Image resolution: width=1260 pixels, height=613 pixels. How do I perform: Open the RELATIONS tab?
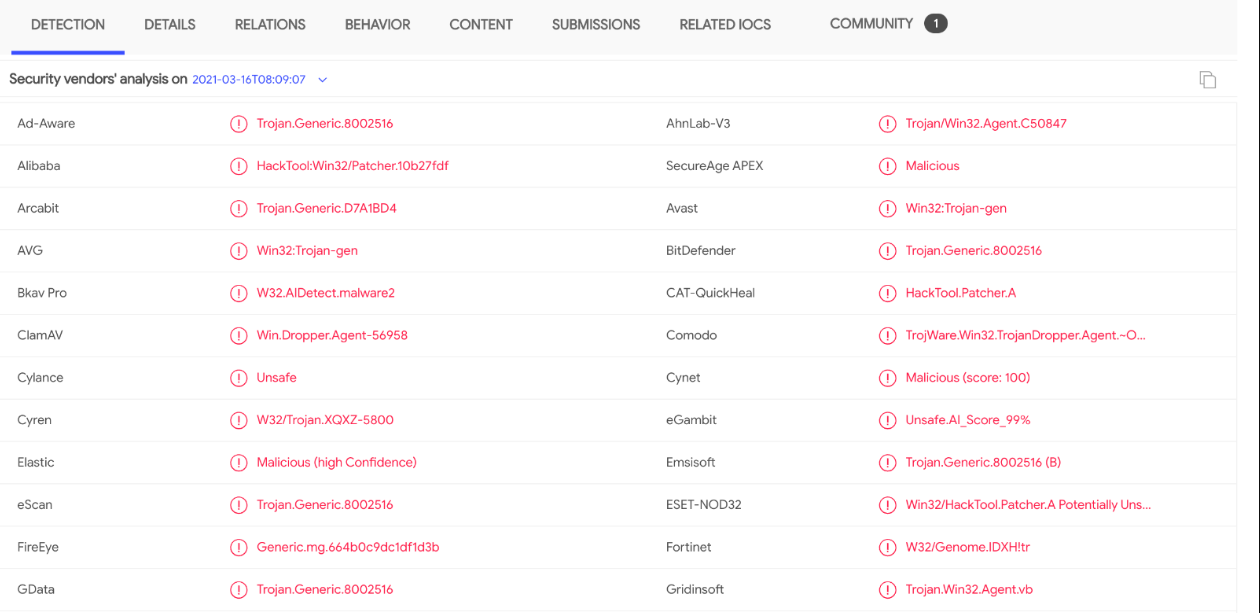[x=270, y=24]
